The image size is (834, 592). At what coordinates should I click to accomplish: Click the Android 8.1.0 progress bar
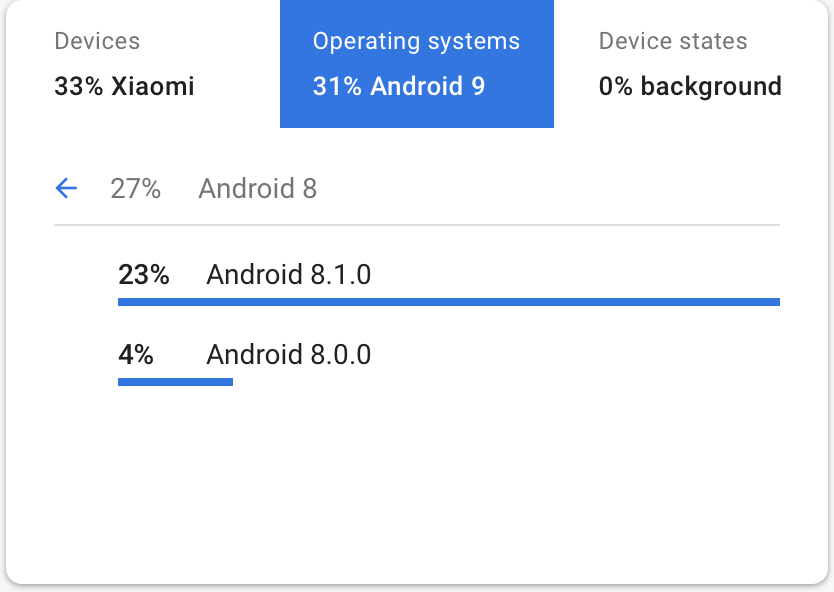click(448, 298)
